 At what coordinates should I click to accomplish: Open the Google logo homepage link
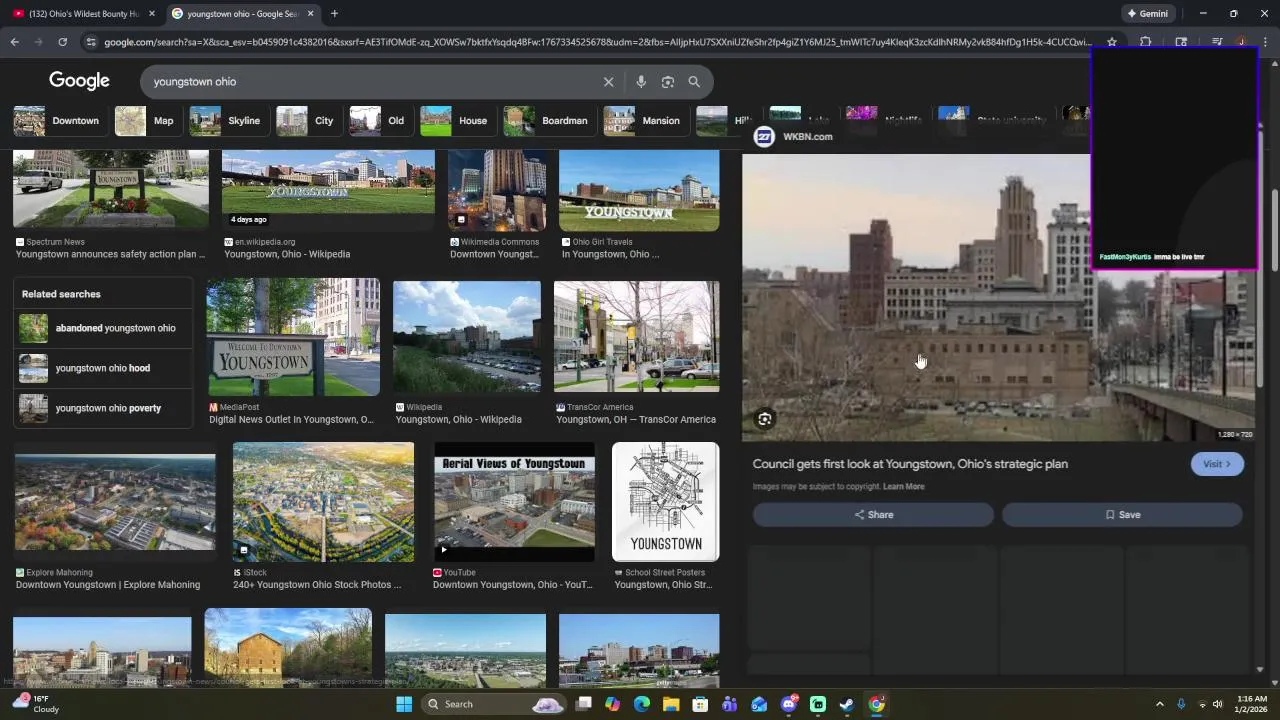click(x=79, y=81)
